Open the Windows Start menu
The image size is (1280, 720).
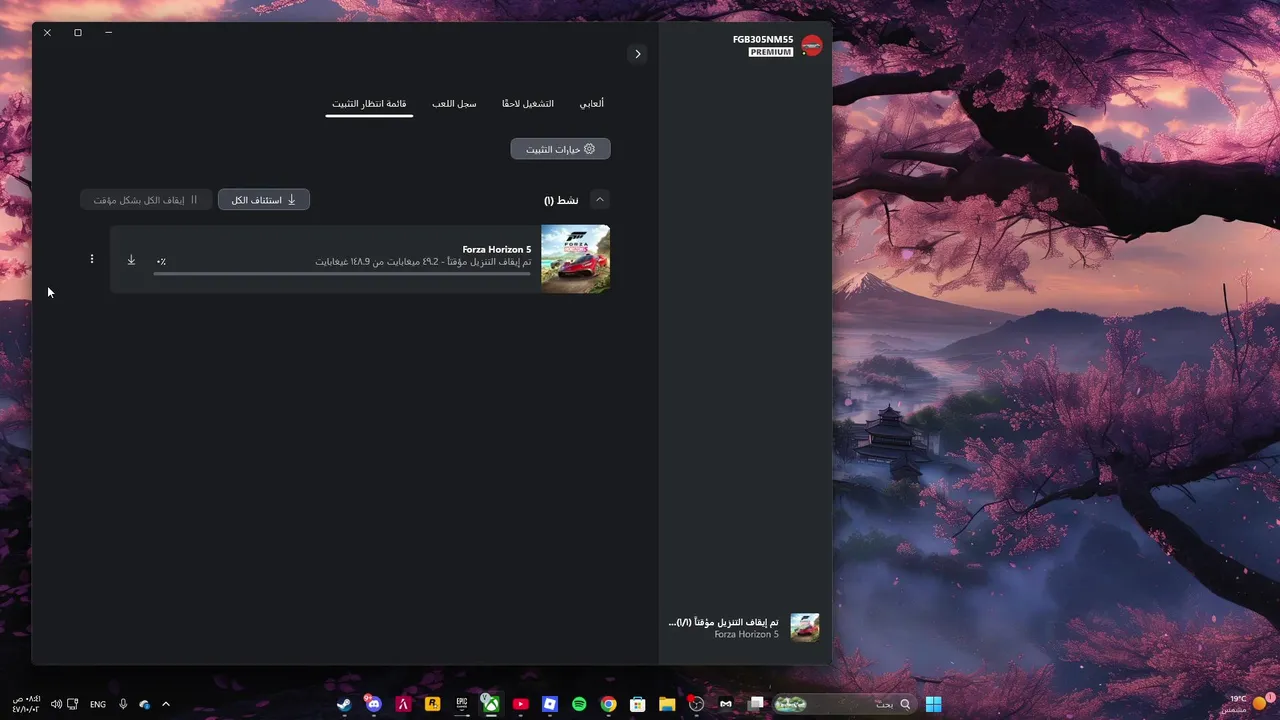pos(933,704)
